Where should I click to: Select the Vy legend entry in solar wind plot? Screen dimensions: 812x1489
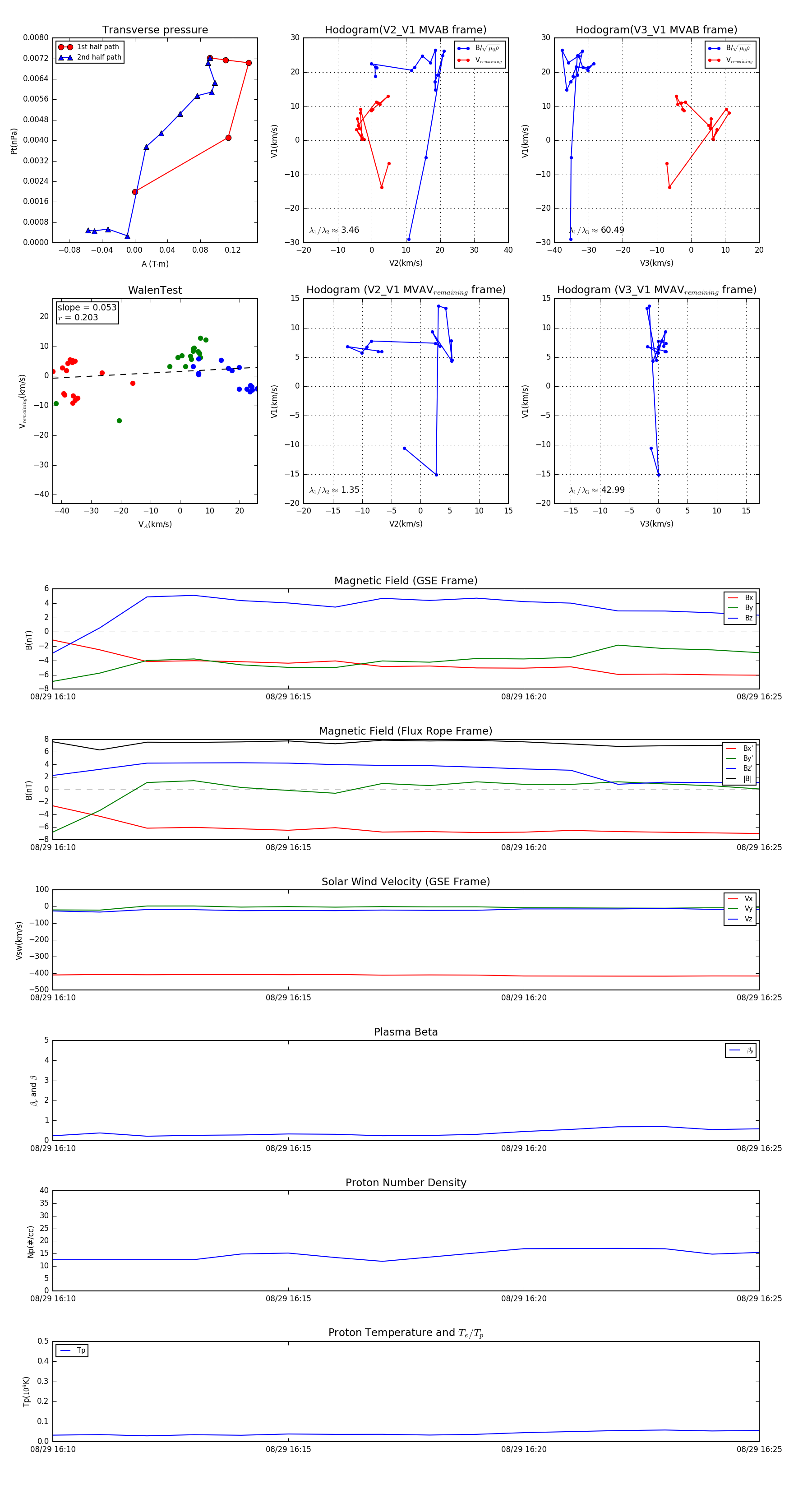[x=740, y=909]
